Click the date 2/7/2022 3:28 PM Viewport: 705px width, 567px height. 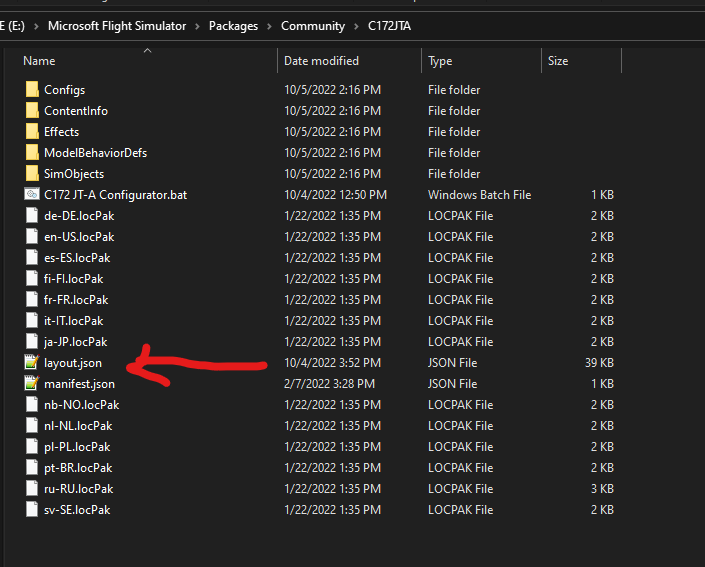pos(329,384)
